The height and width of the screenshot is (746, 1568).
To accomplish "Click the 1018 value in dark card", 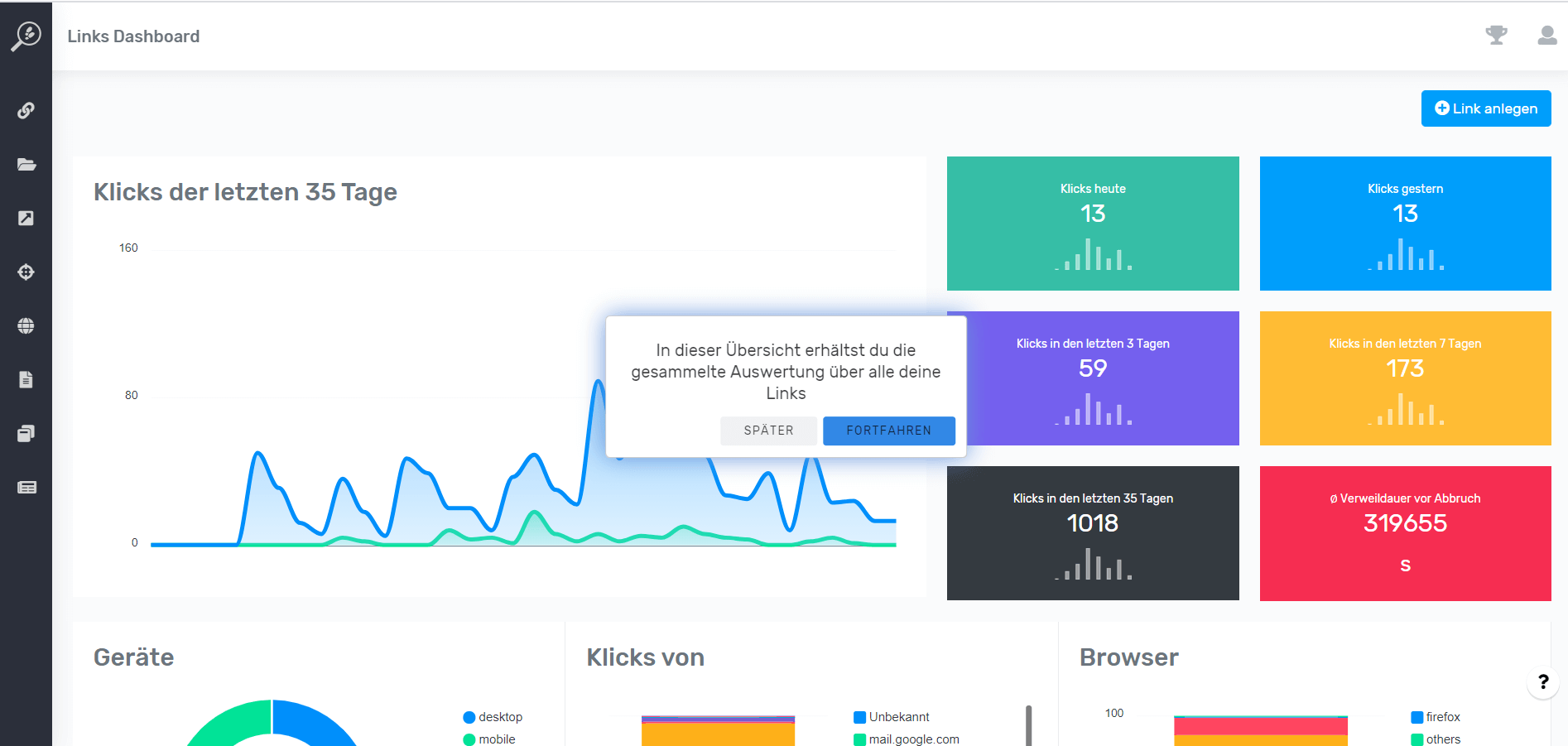I will point(1093,523).
